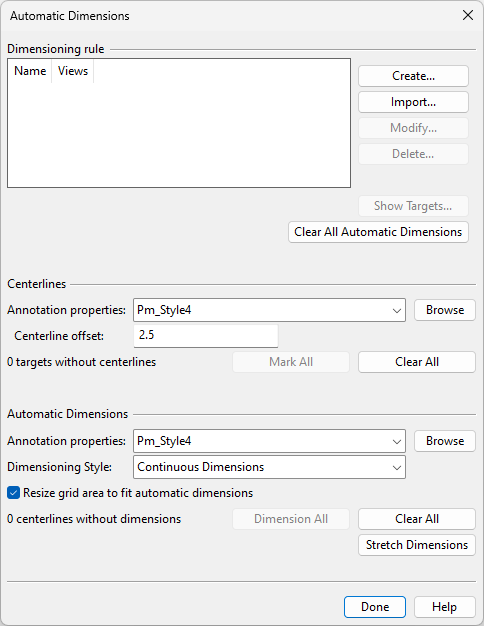Open the Import... rule dialog
Image resolution: width=484 pixels, height=626 pixels.
tap(413, 102)
